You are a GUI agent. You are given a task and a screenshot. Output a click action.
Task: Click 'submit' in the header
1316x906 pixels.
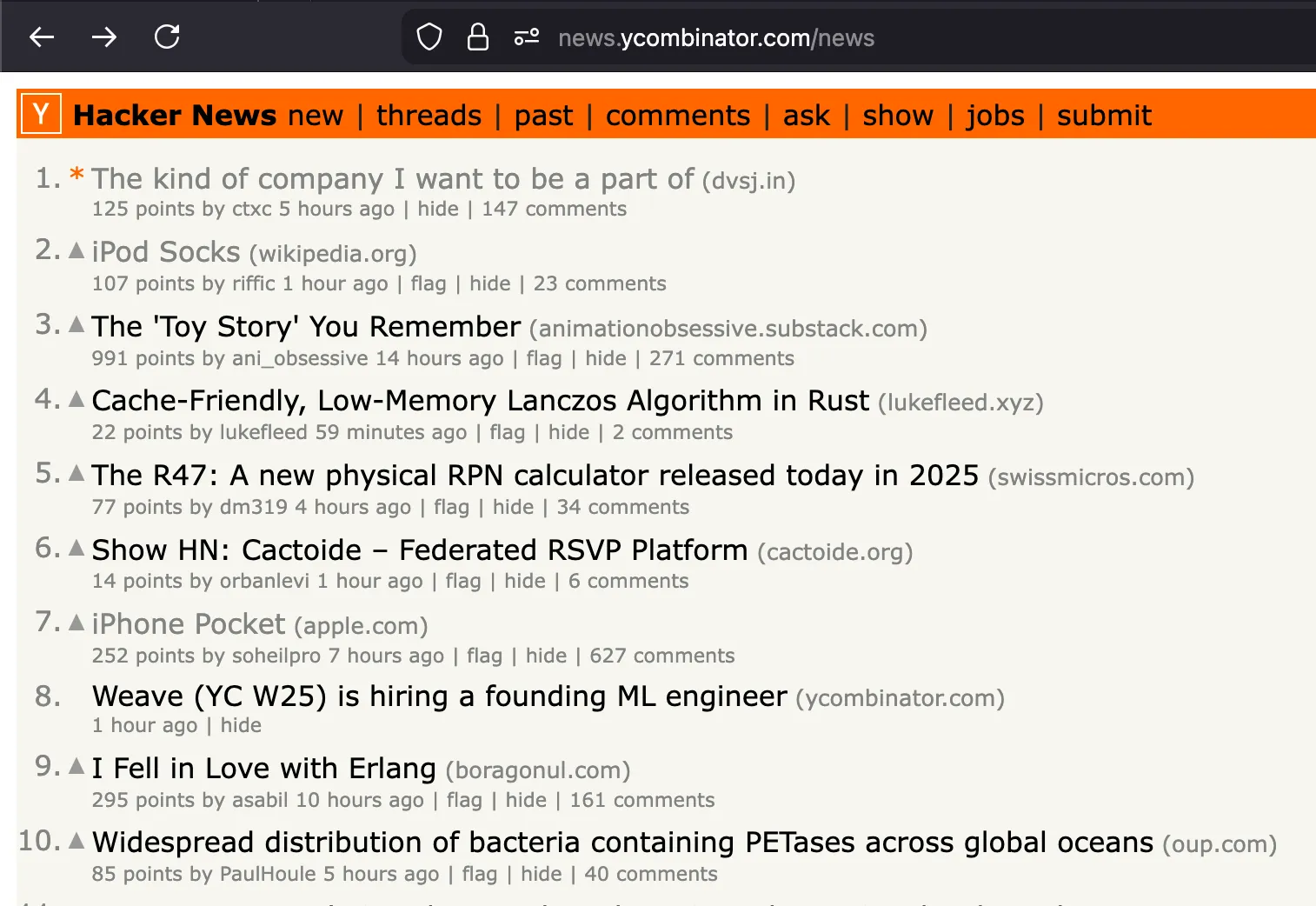pos(1104,115)
